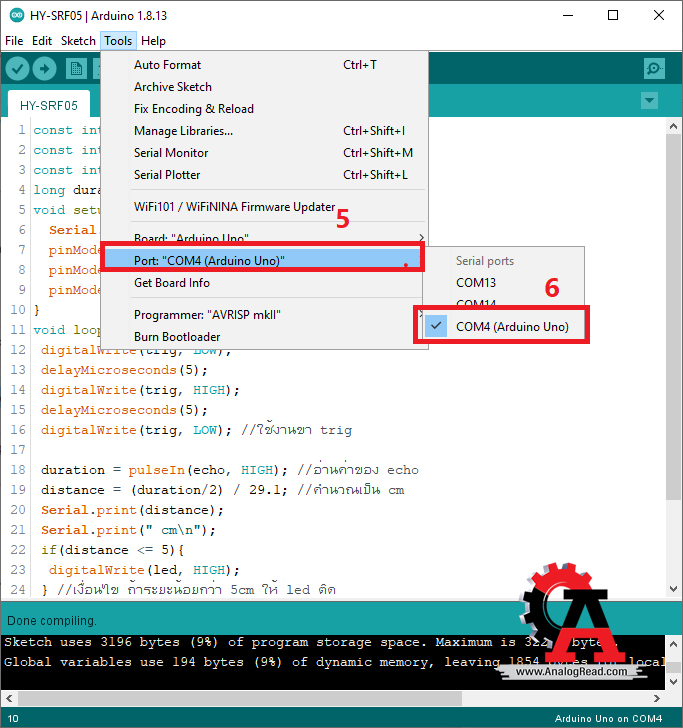Image resolution: width=683 pixels, height=728 pixels.
Task: Launch Serial Plotter from Tools menu
Action: (x=264, y=175)
